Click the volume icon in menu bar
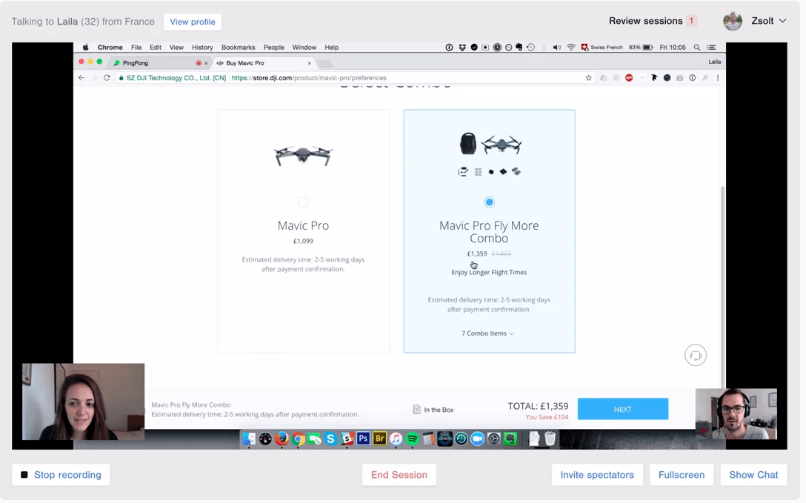 click(557, 47)
